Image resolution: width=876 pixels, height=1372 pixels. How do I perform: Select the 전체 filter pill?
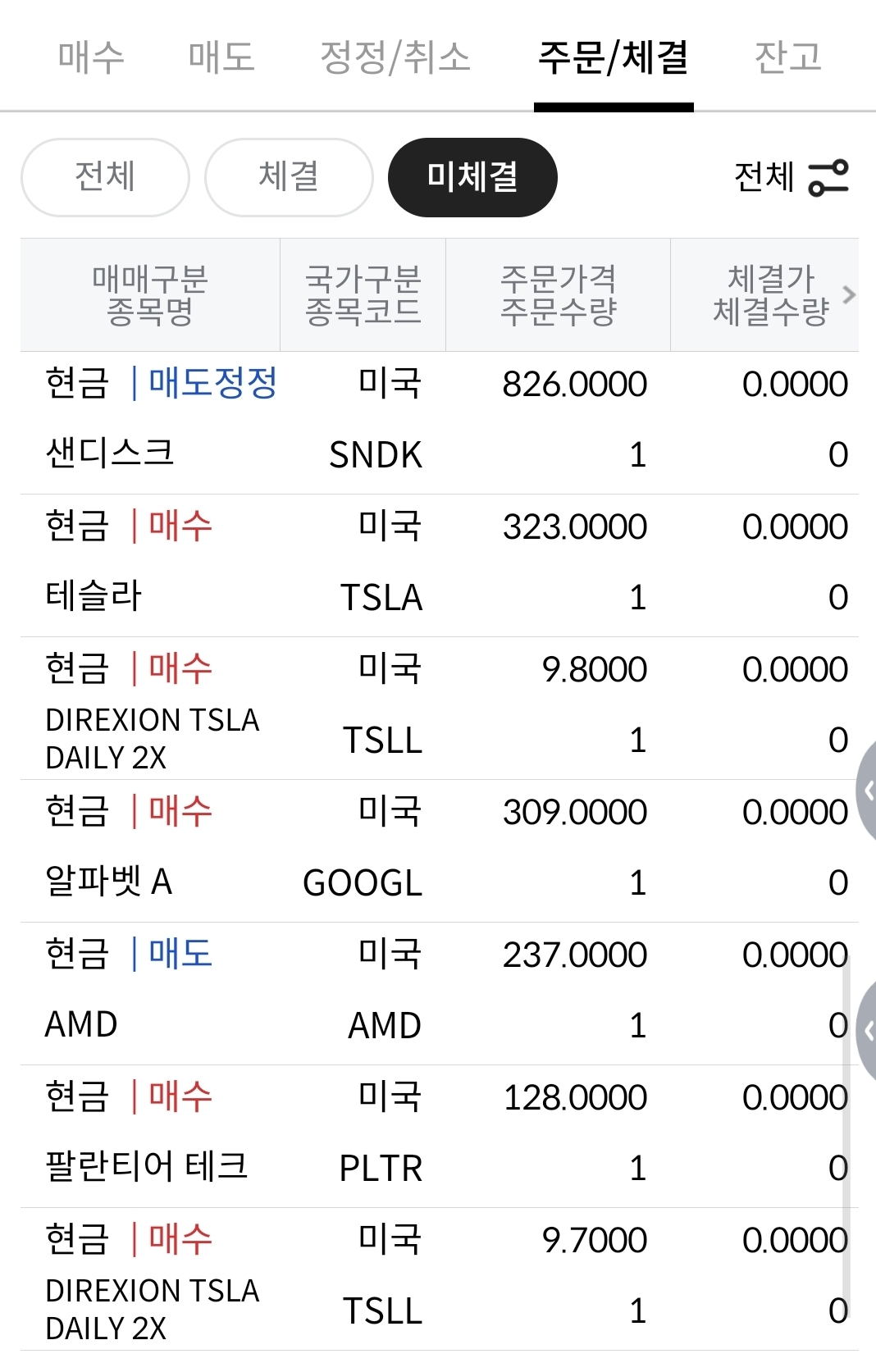point(105,177)
